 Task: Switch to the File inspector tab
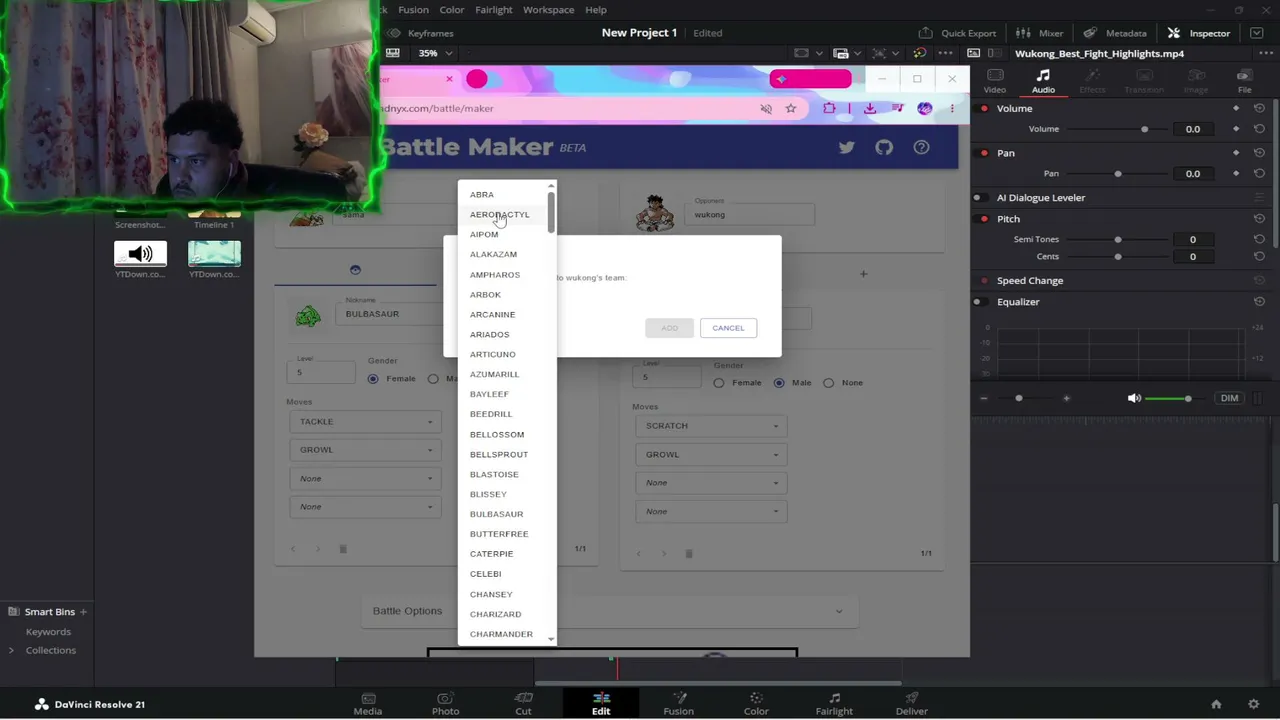click(1244, 81)
